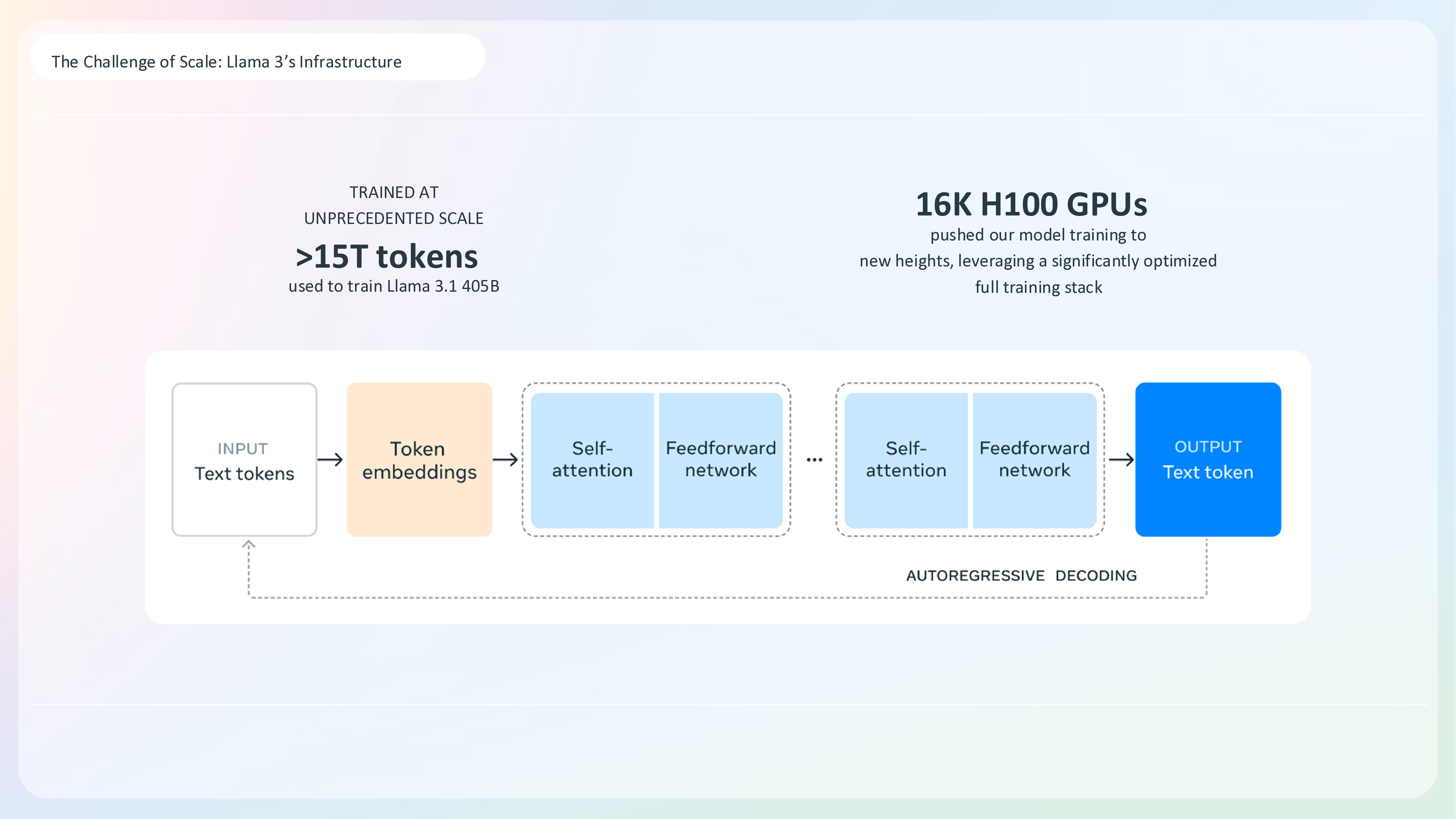Select 'pushed our model training to' line
1456x819 pixels.
(x=1038, y=235)
